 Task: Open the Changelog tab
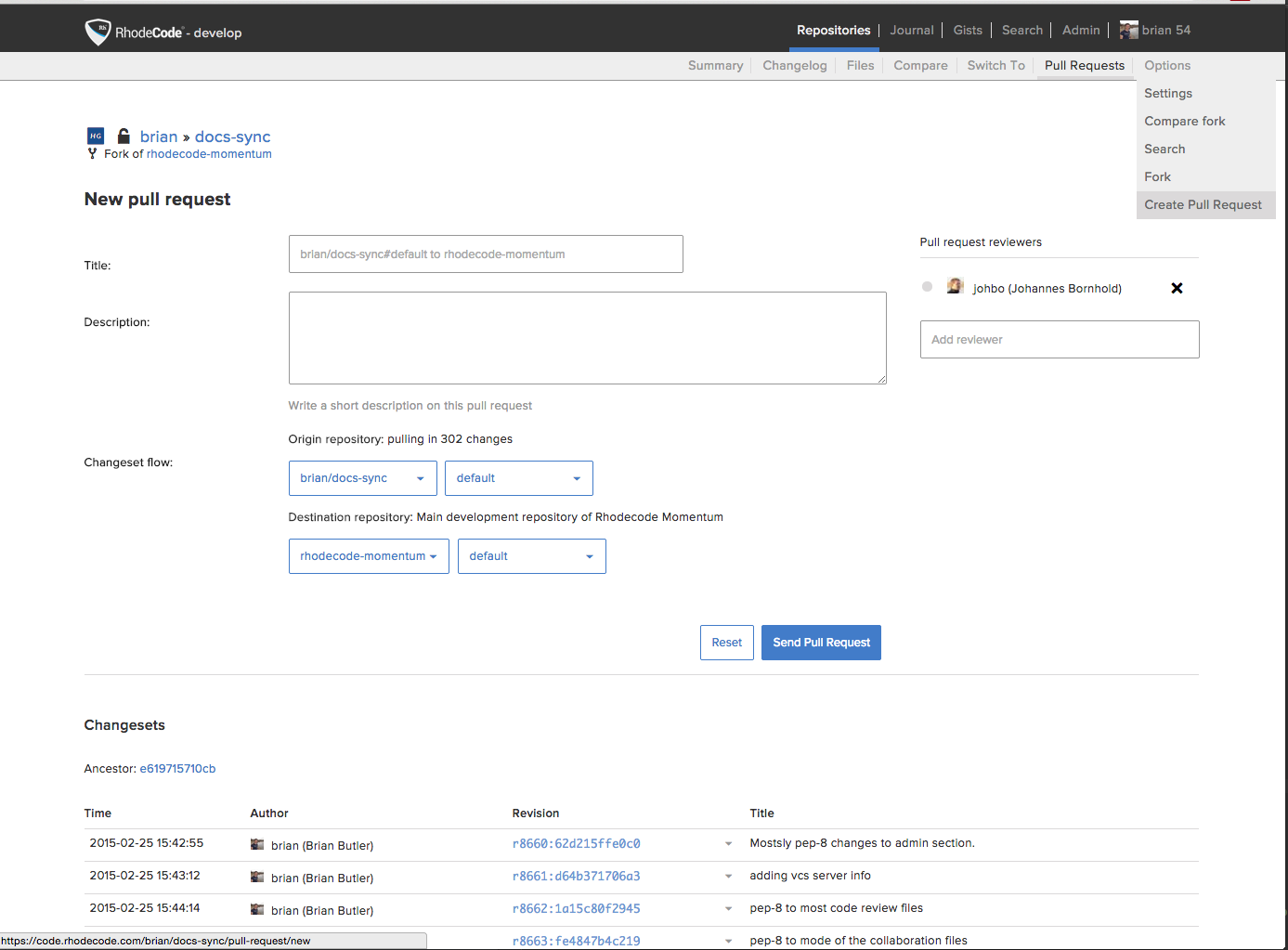(794, 66)
